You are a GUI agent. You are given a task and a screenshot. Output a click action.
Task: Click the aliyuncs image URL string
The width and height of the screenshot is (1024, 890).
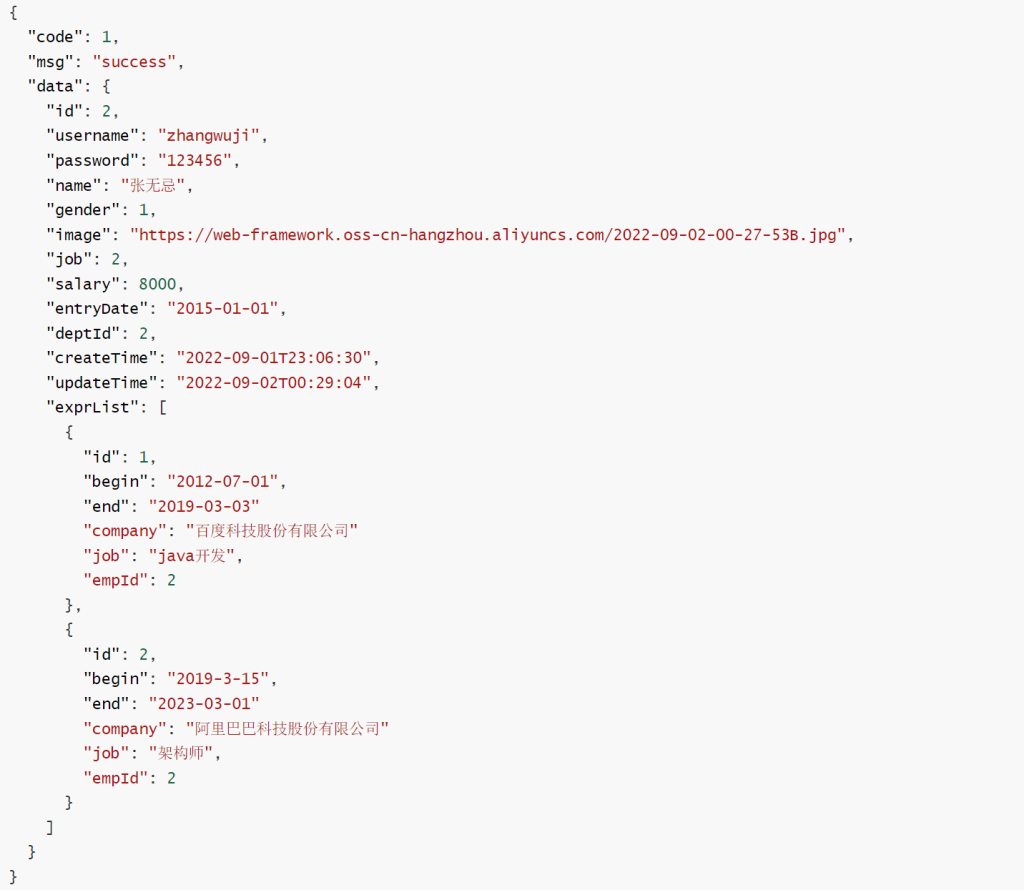tap(490, 235)
